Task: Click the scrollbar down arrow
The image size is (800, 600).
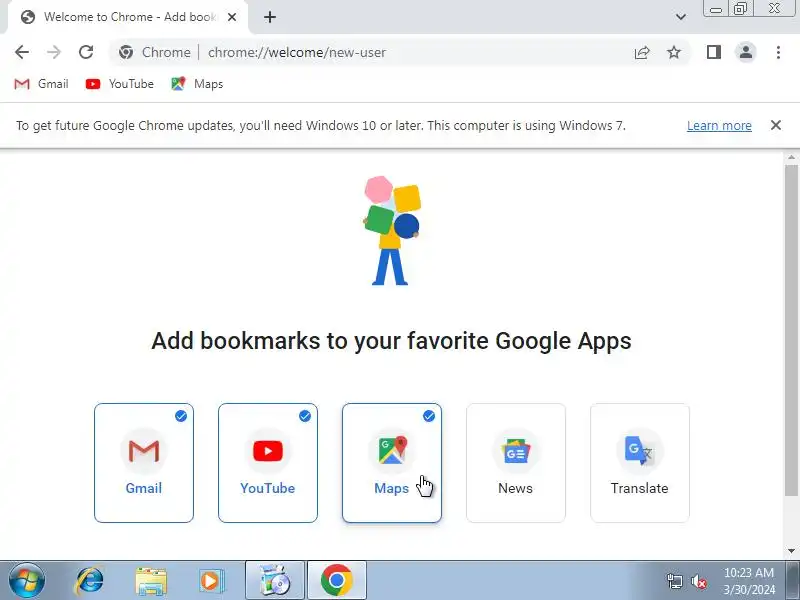Action: coord(791,551)
